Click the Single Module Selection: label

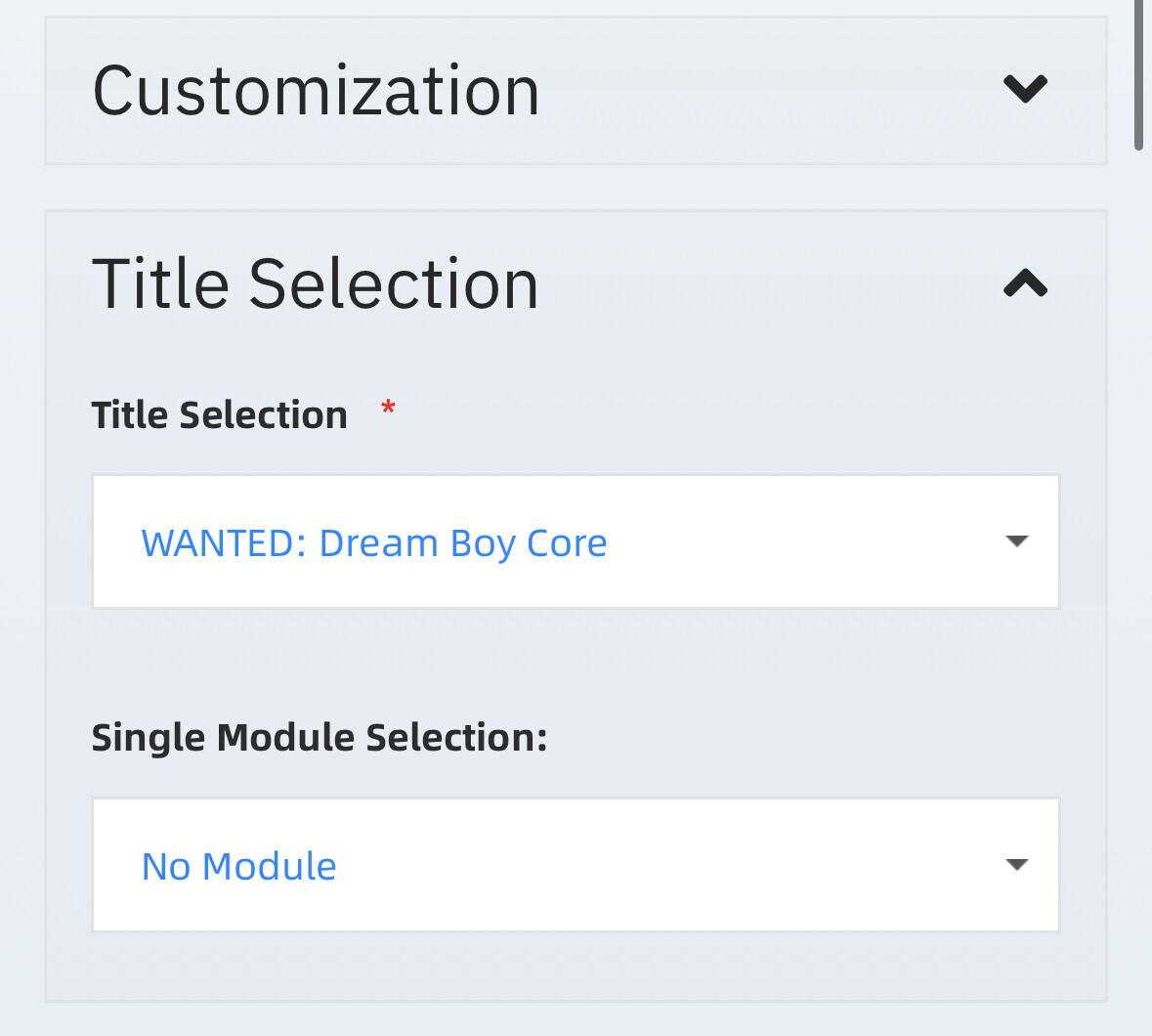320,737
